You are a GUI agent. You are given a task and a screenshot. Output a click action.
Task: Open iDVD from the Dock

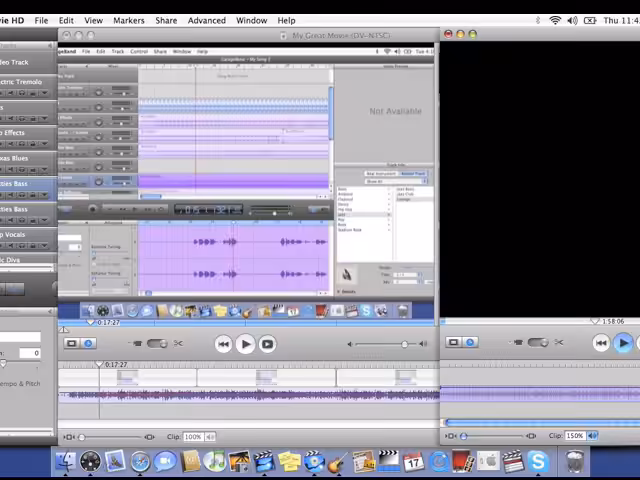tap(313, 462)
